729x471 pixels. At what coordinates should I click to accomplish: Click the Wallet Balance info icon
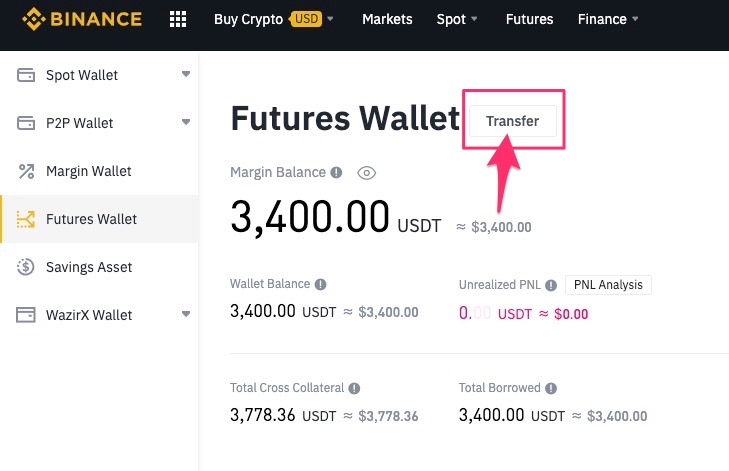click(x=321, y=285)
